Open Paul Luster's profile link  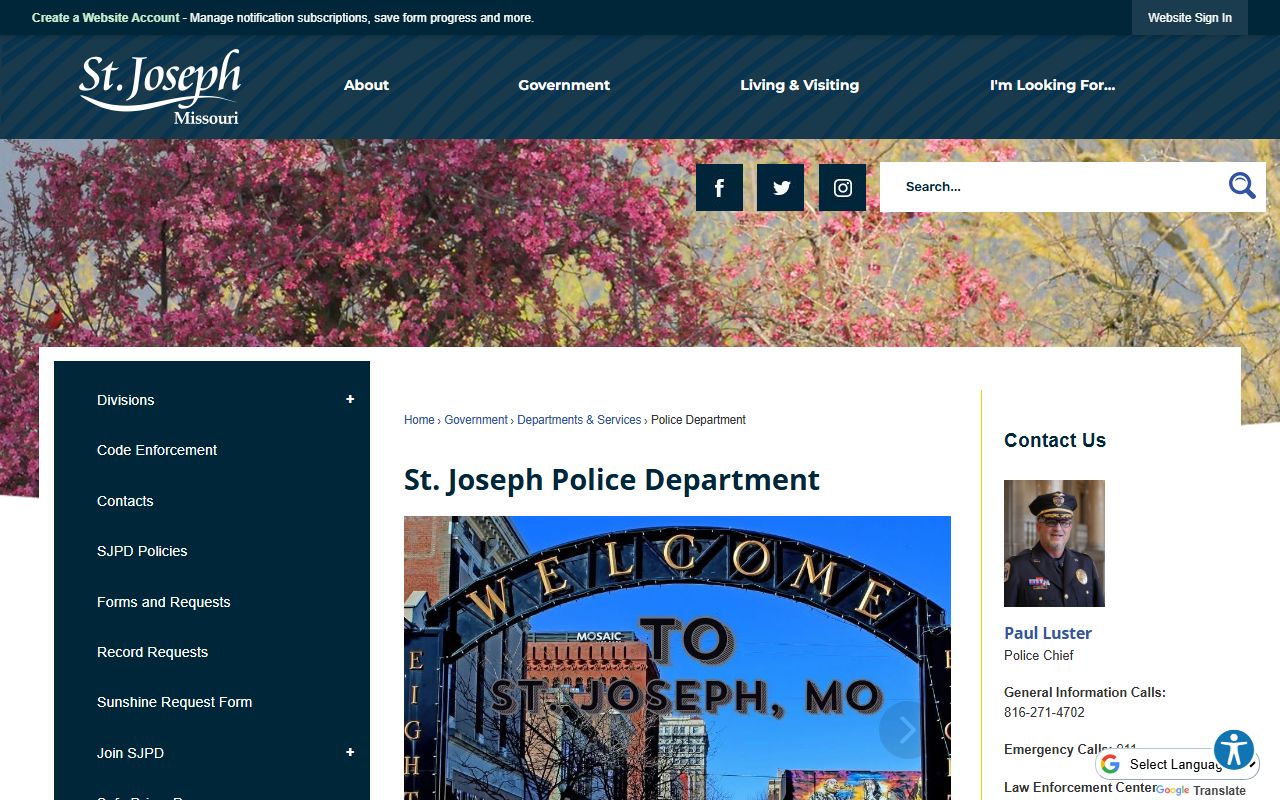coord(1048,633)
